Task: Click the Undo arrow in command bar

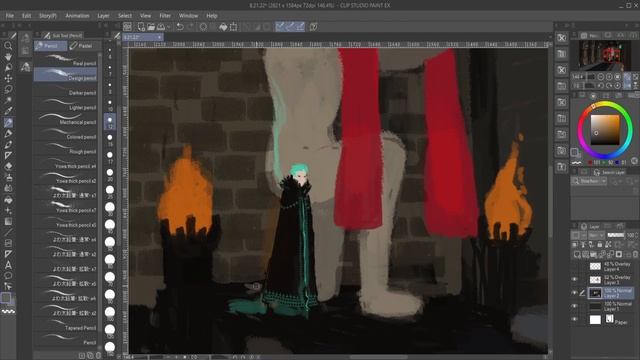Action: (x=180, y=27)
